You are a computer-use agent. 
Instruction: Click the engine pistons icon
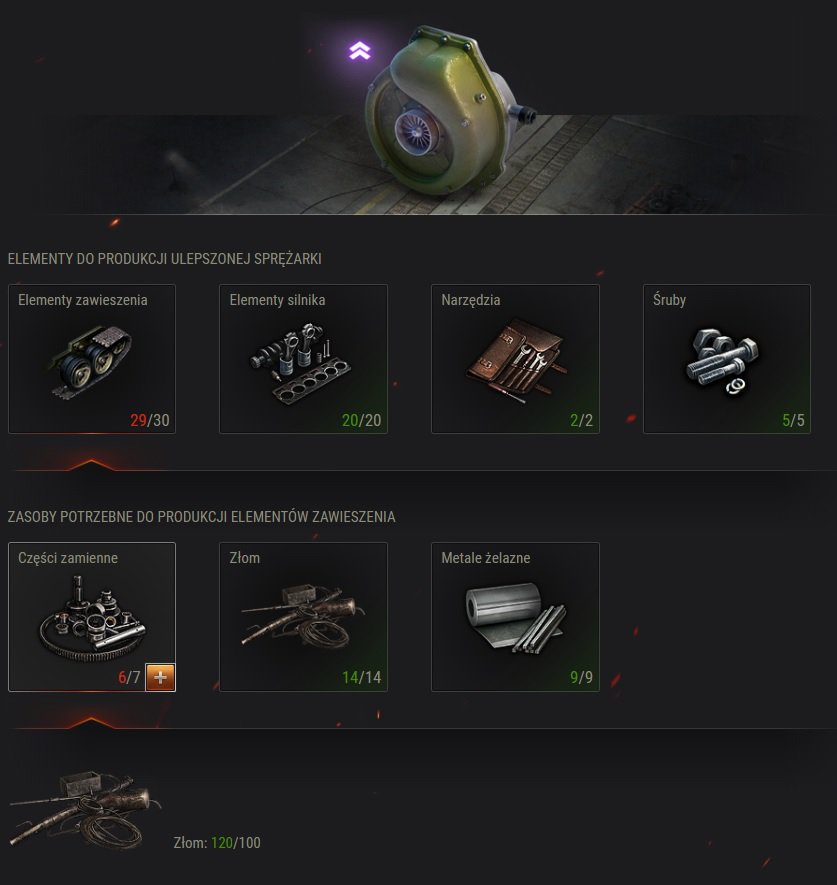[x=300, y=363]
